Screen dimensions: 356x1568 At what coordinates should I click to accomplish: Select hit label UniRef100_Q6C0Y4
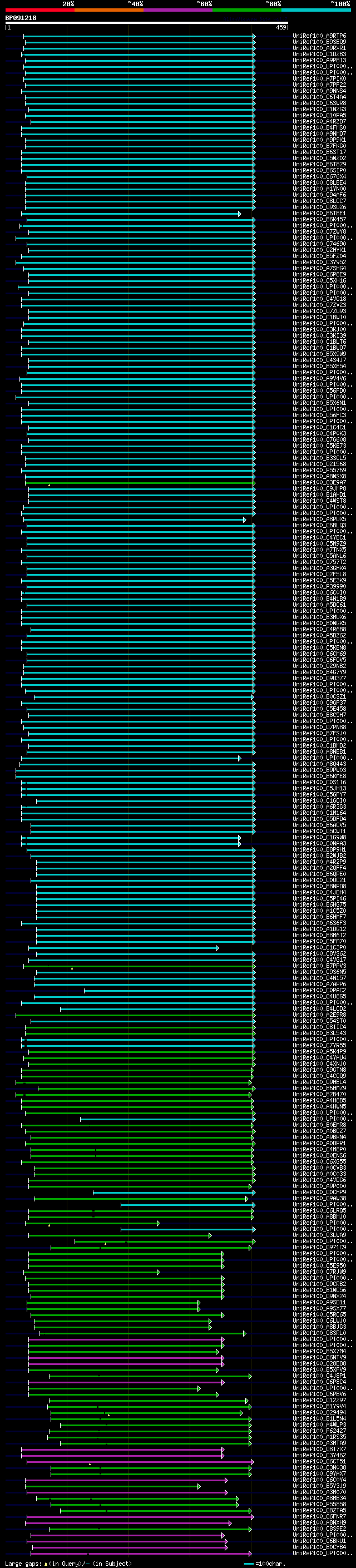[319, 1480]
